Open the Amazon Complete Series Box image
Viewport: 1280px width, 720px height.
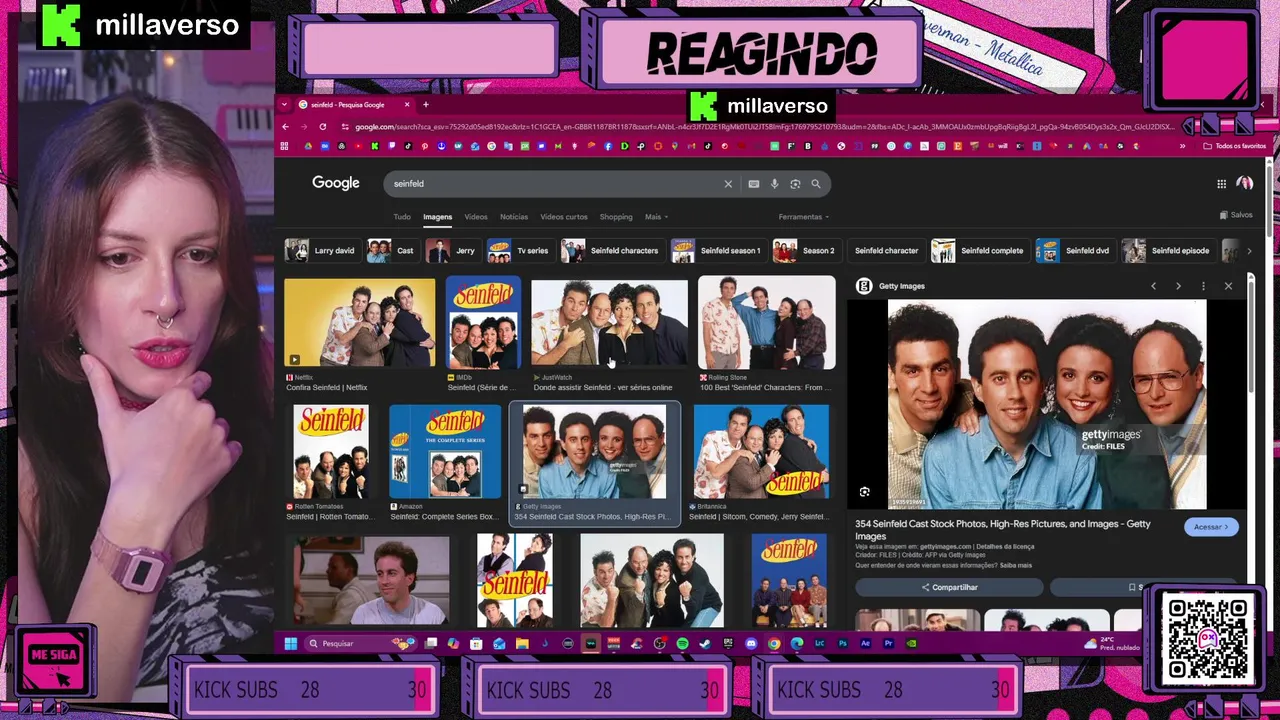445,452
